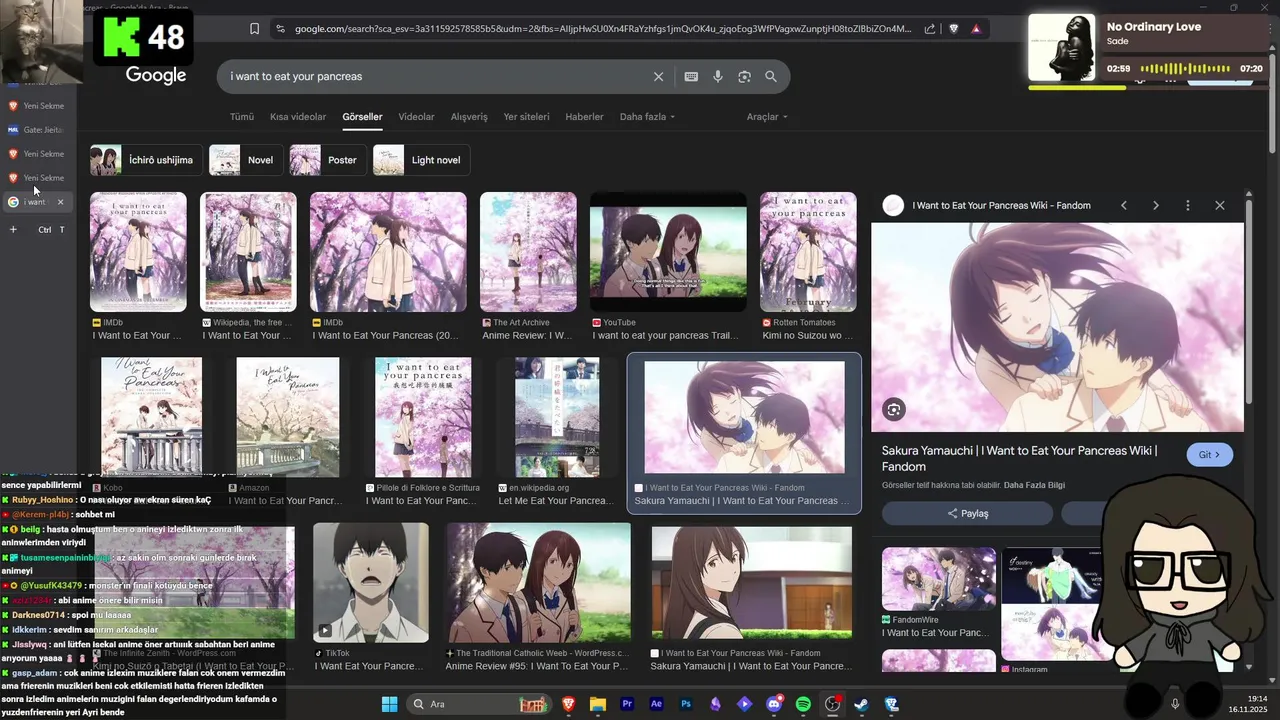Open the TikTok crying boy thumbnail
Image resolution: width=1280 pixels, height=720 pixels.
pos(371,582)
